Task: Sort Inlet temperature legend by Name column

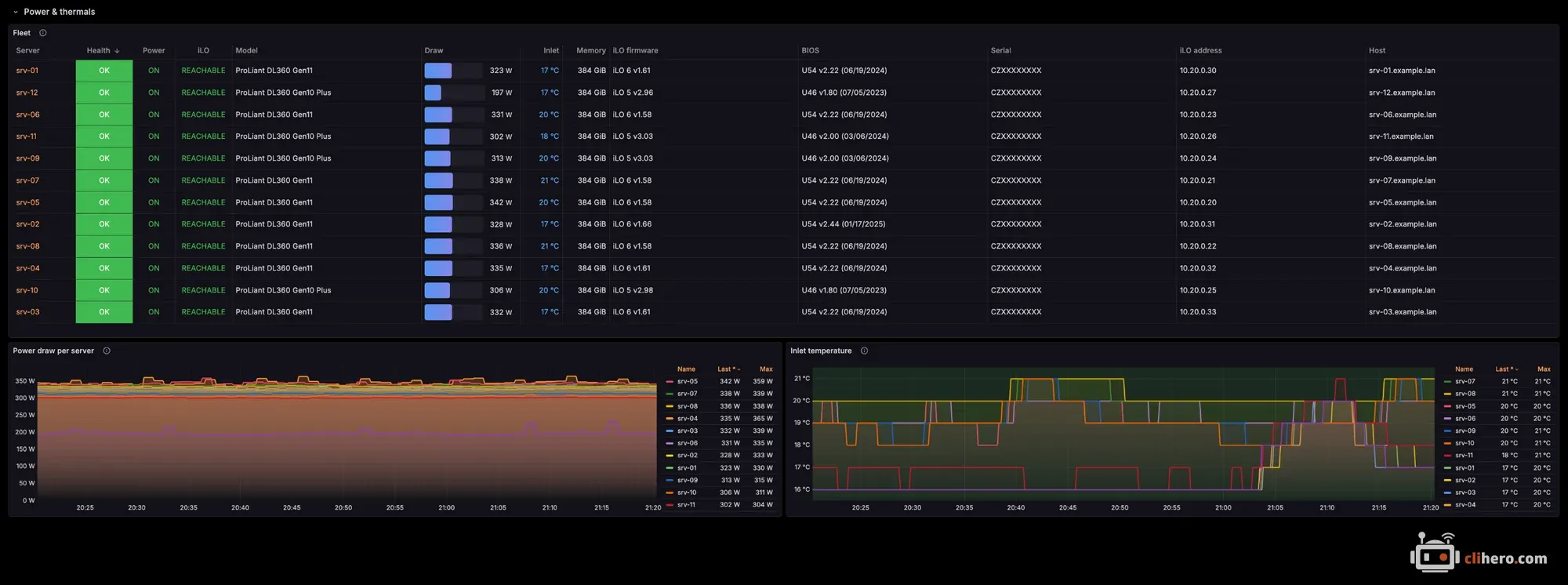Action: 1464,369
